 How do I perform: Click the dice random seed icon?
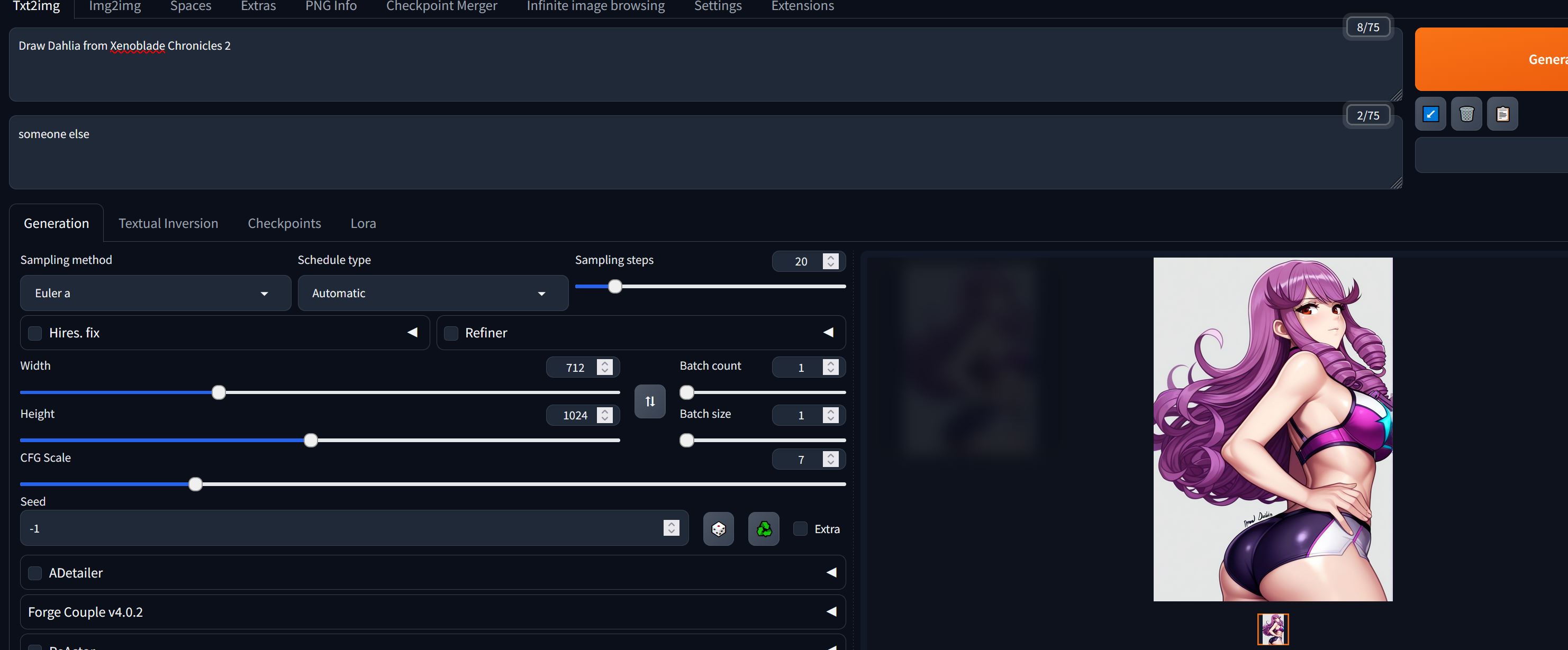pyautogui.click(x=718, y=528)
